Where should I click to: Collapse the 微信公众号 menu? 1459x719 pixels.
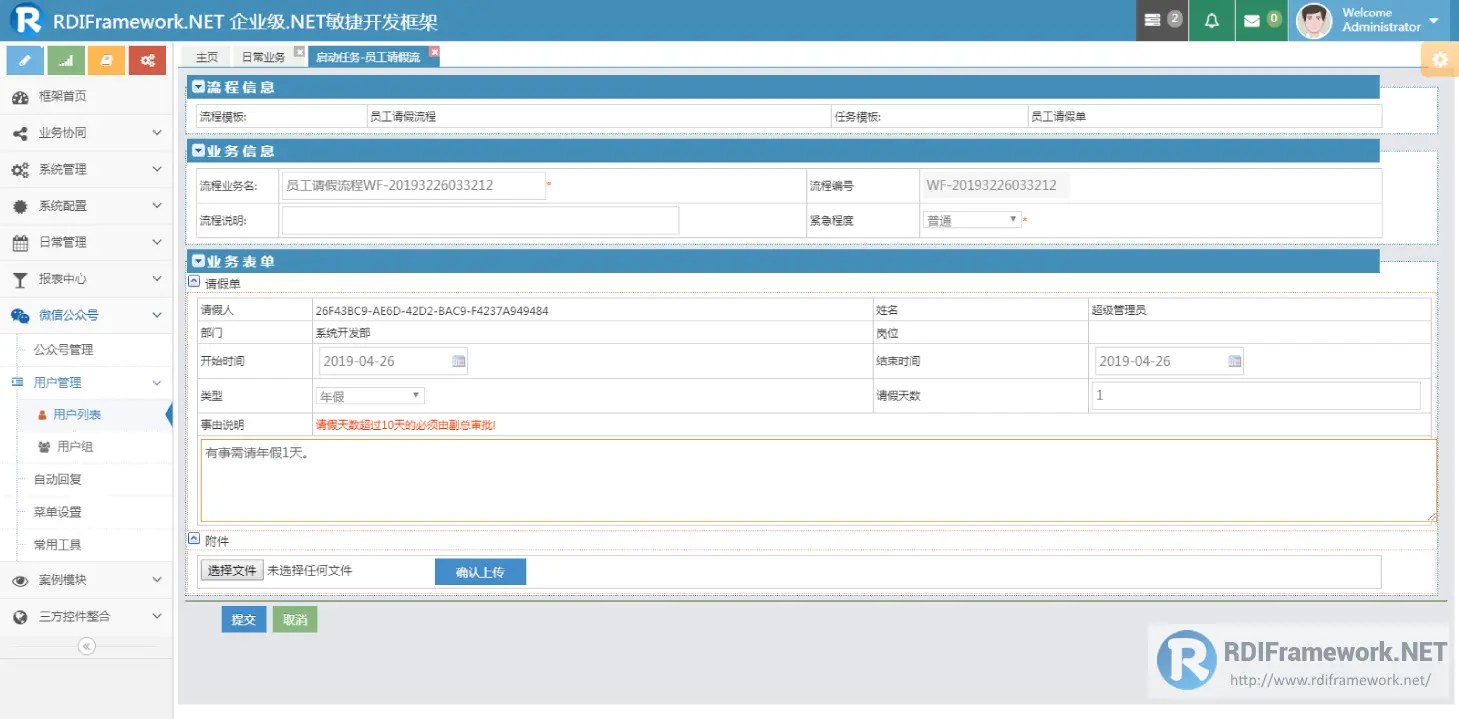(86, 315)
